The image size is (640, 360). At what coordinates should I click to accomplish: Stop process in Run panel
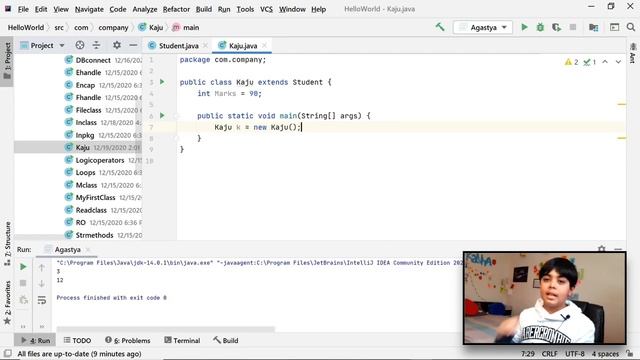coord(23,283)
